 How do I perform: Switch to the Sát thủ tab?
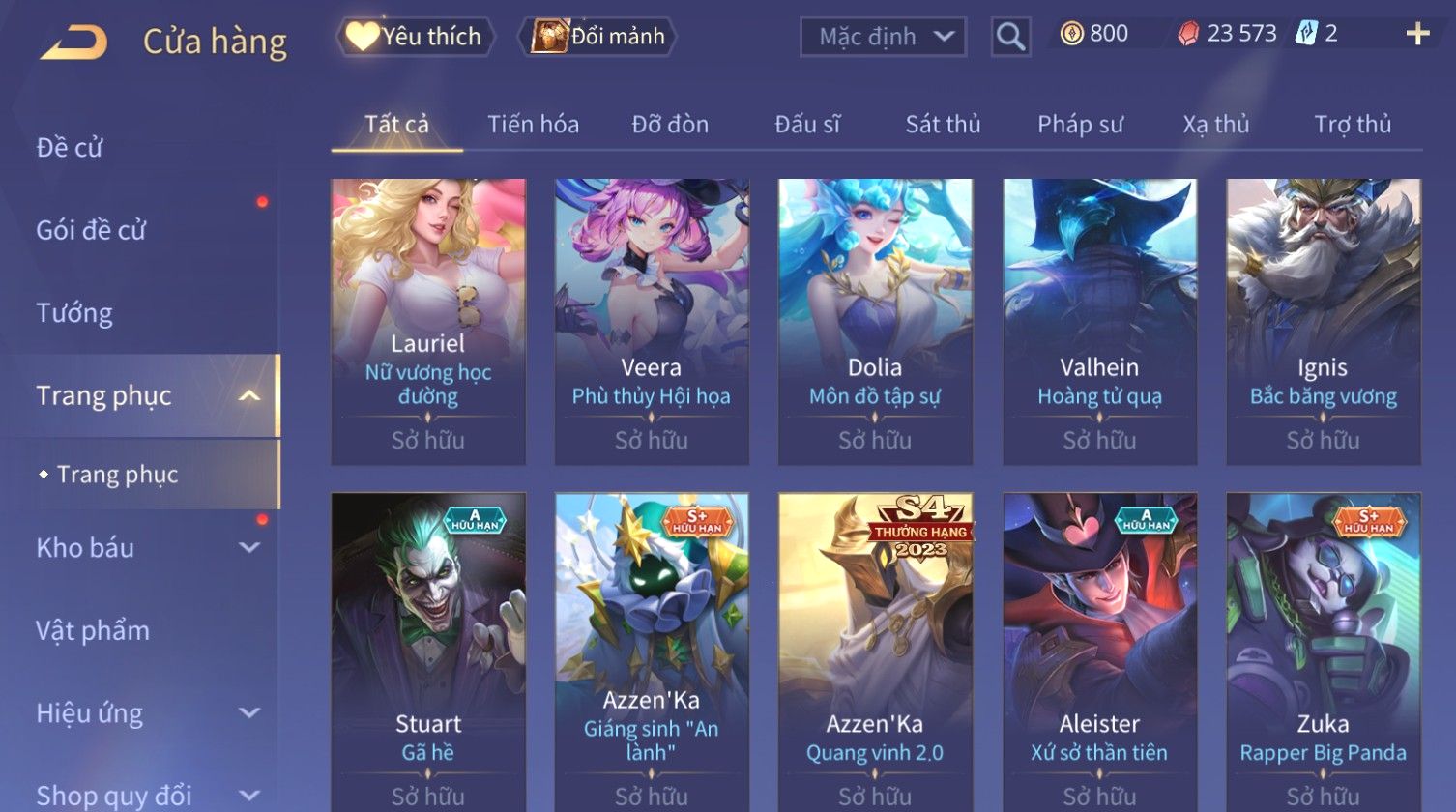[x=943, y=124]
